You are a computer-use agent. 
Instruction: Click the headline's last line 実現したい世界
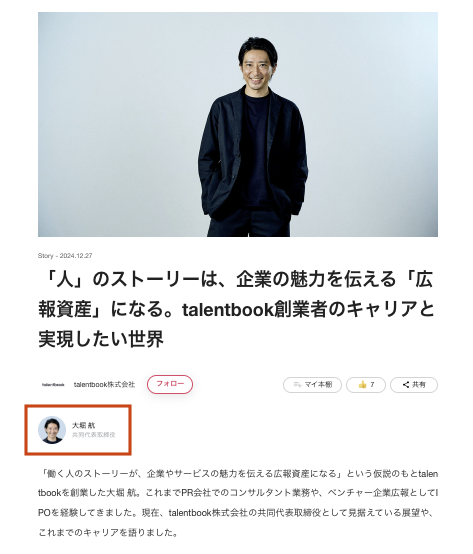pyautogui.click(x=101, y=339)
